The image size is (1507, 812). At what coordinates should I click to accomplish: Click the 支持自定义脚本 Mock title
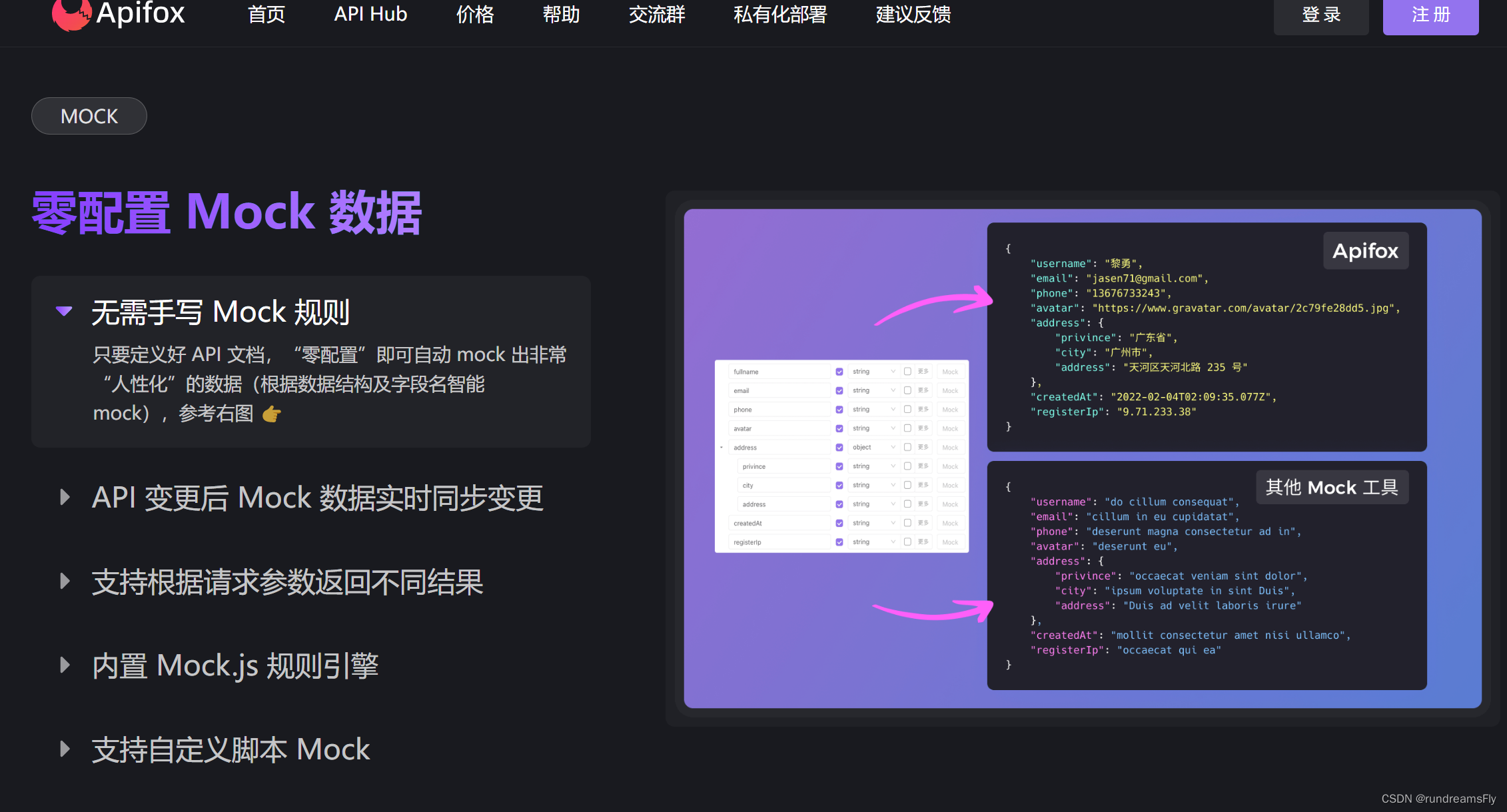(231, 749)
